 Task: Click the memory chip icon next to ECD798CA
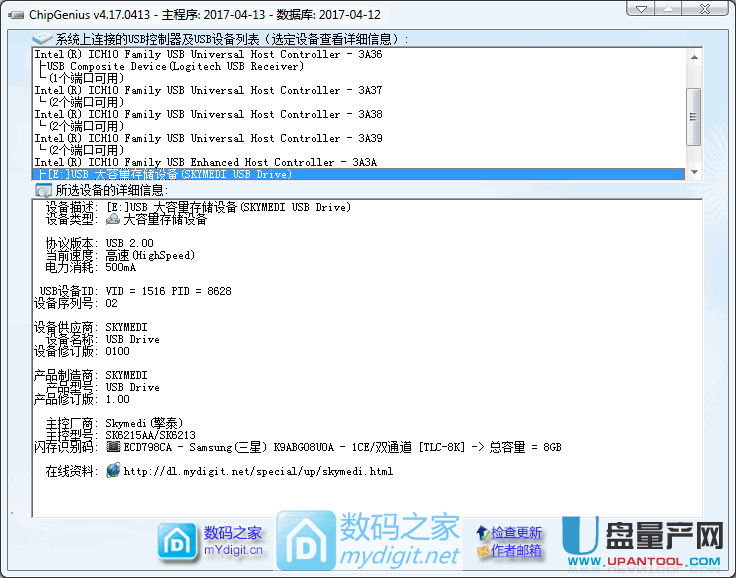(x=113, y=446)
